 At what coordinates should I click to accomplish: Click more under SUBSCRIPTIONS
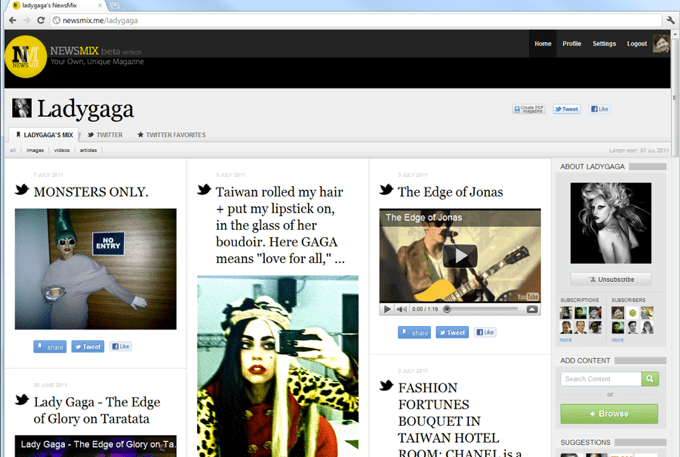pyautogui.click(x=566, y=340)
